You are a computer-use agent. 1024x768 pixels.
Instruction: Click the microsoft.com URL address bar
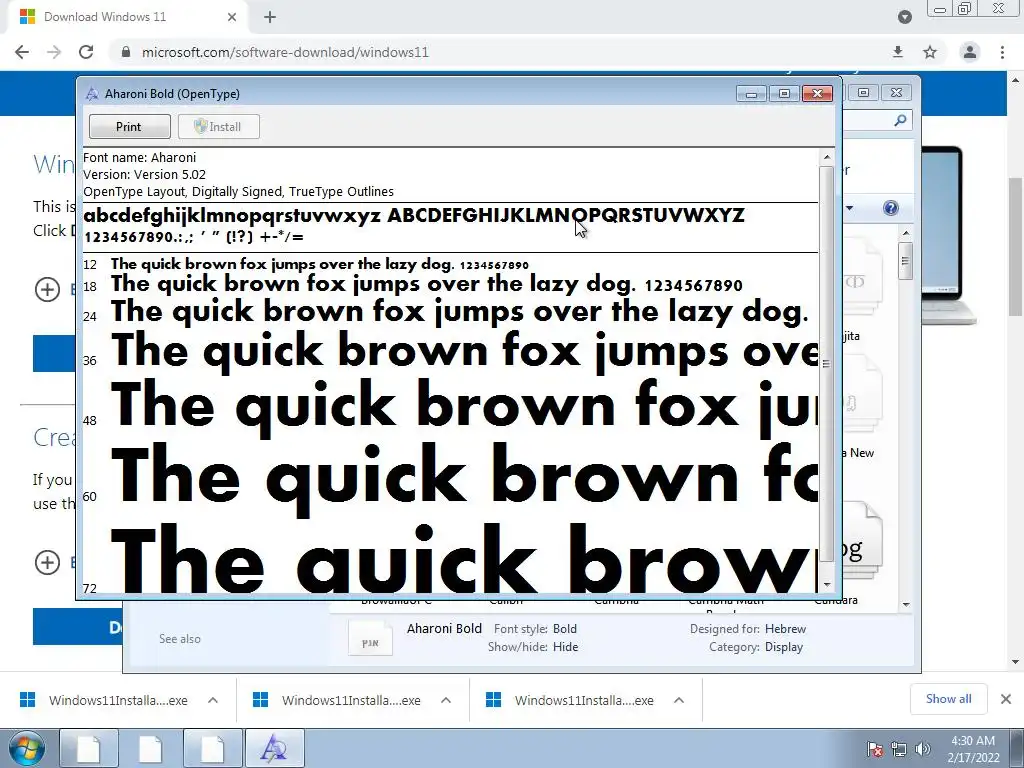[285, 52]
